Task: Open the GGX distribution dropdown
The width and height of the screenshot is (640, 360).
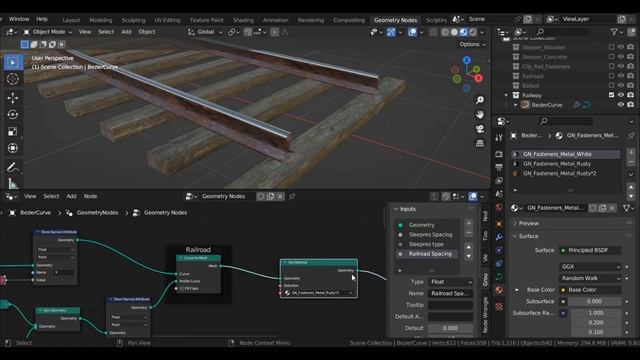Action: [x=590, y=267]
